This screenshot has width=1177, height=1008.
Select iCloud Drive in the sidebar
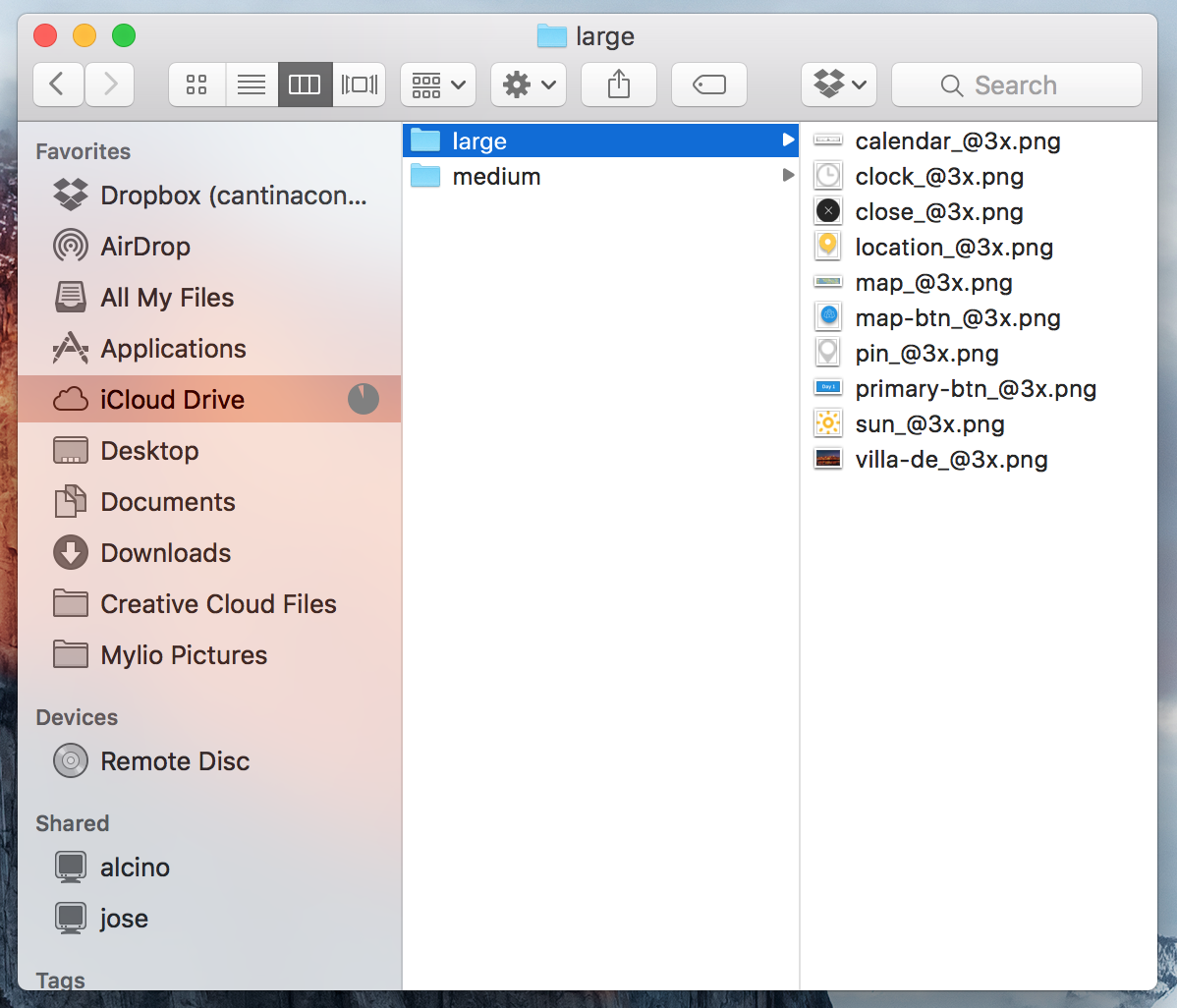172,399
